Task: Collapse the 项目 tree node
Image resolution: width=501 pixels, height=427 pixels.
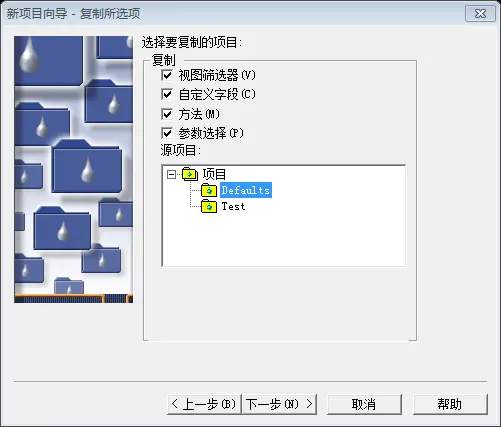Action: point(171,174)
